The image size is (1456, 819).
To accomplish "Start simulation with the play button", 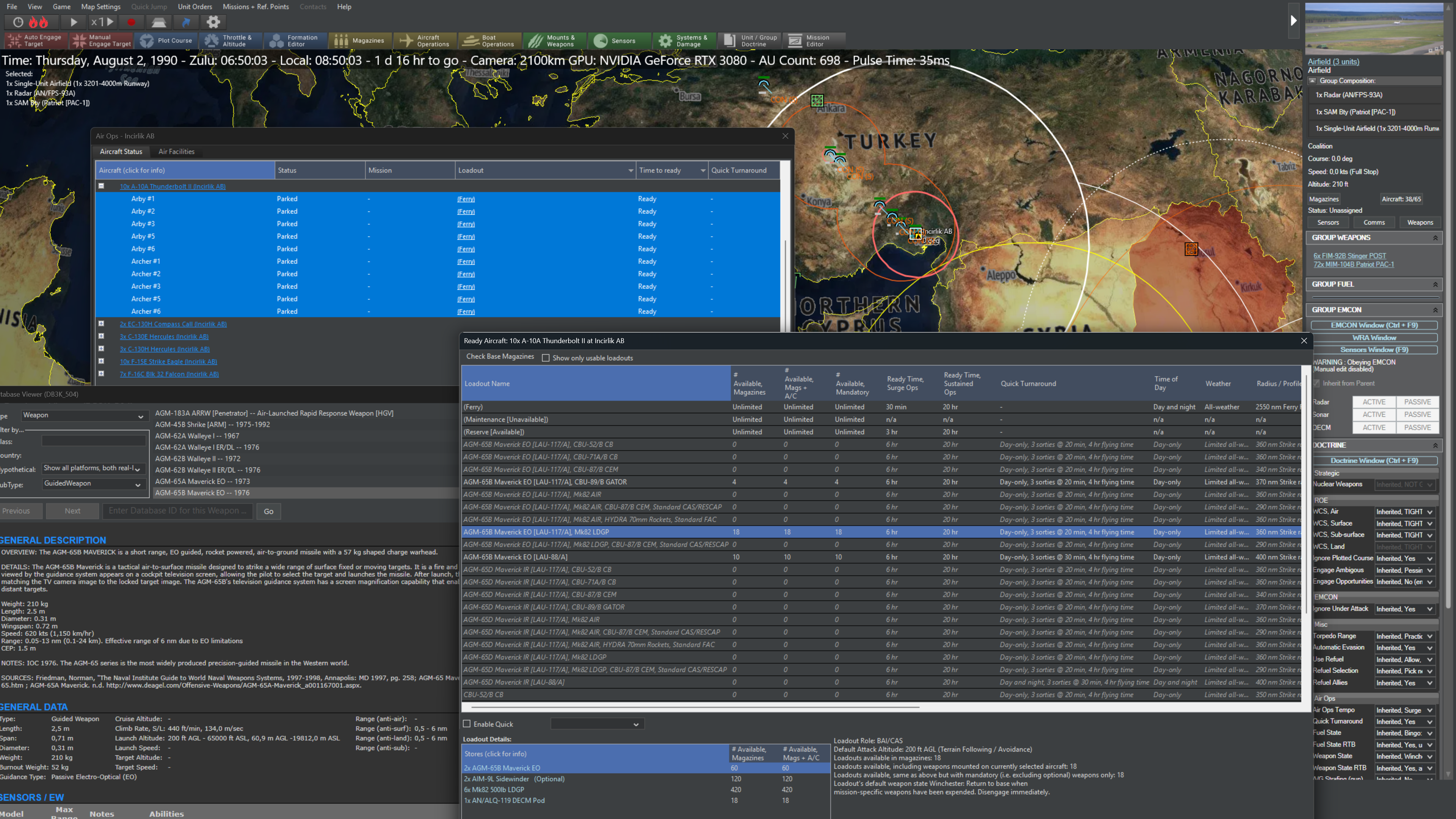I will click(74, 22).
